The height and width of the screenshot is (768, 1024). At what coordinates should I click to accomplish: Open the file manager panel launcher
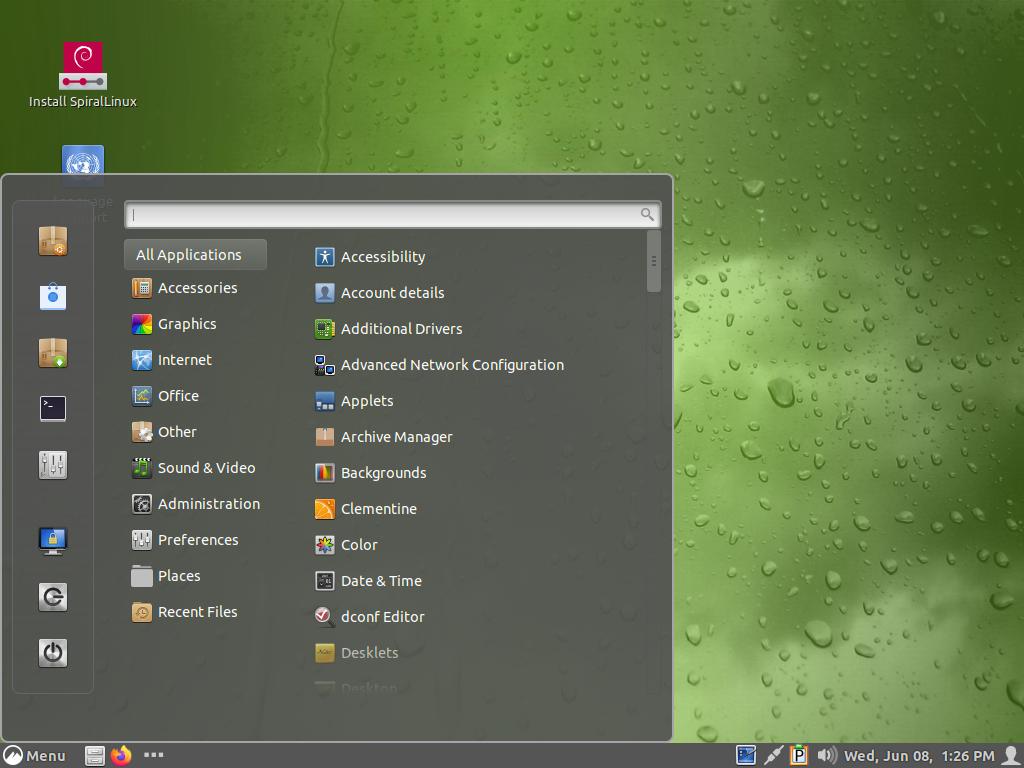[95, 756]
